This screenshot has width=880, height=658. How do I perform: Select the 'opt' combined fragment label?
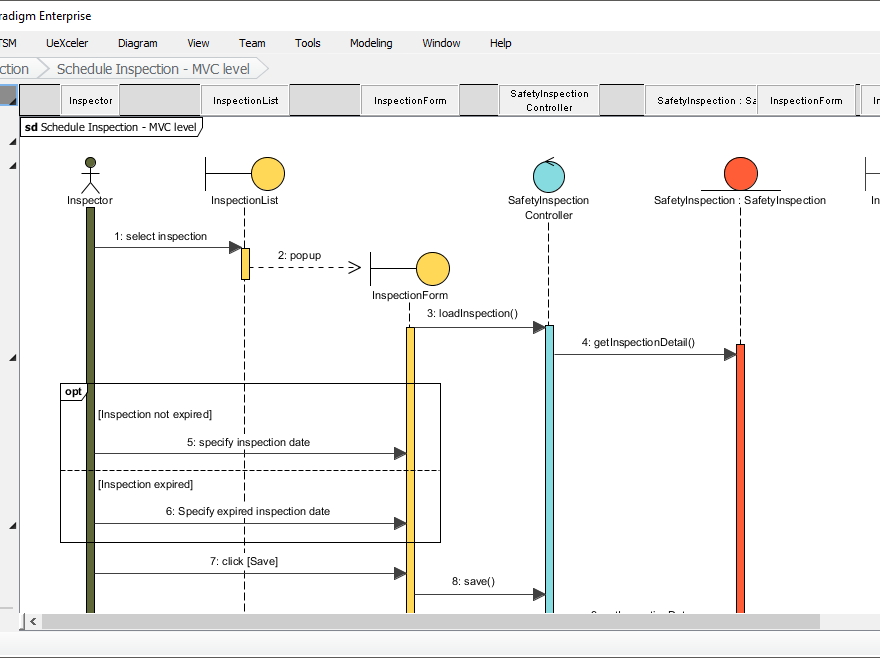(x=72, y=391)
